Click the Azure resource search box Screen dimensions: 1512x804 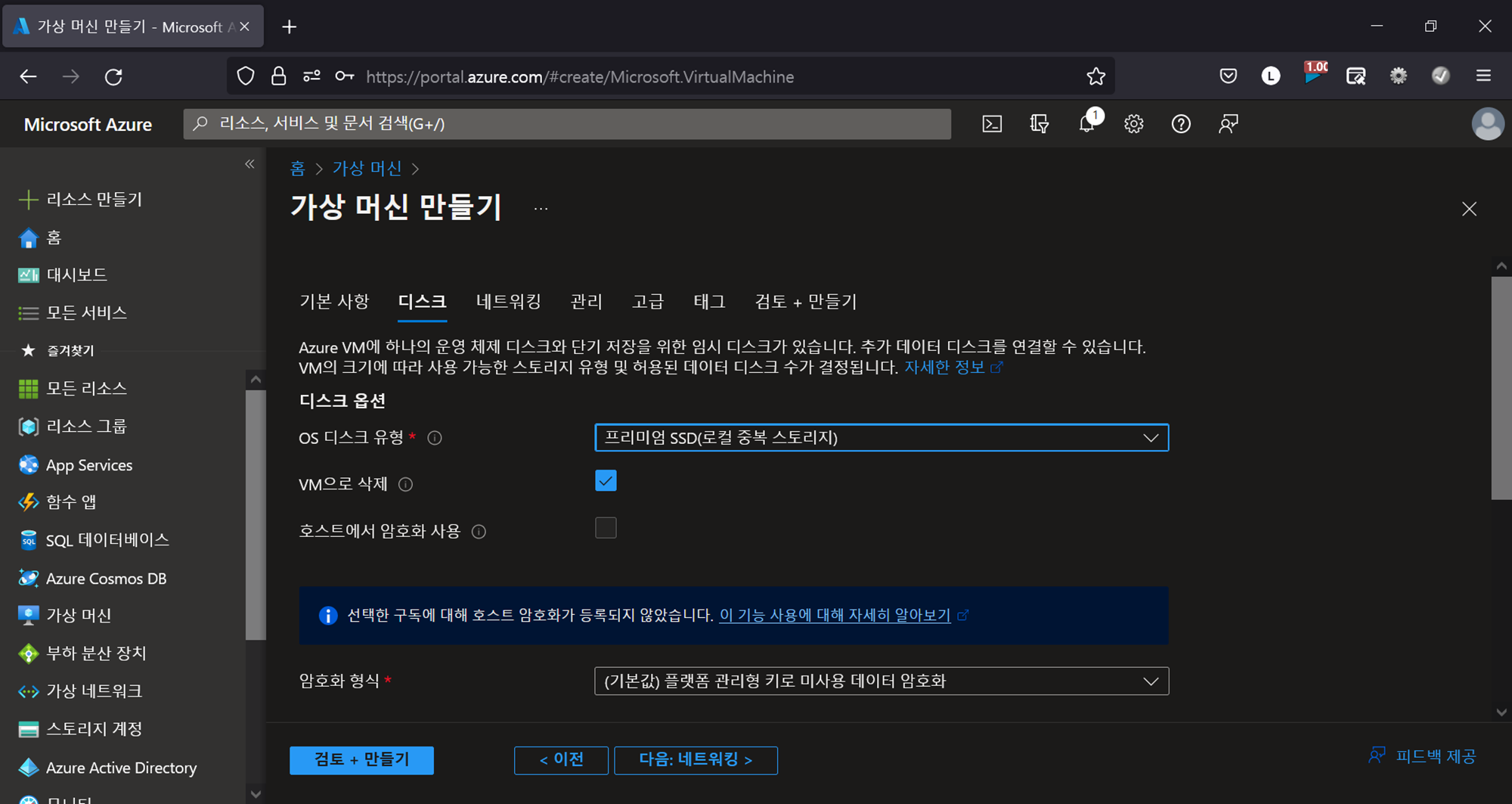tap(567, 124)
